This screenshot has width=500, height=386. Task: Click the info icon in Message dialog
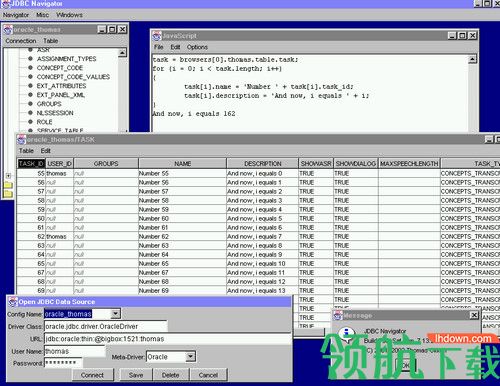(x=347, y=334)
